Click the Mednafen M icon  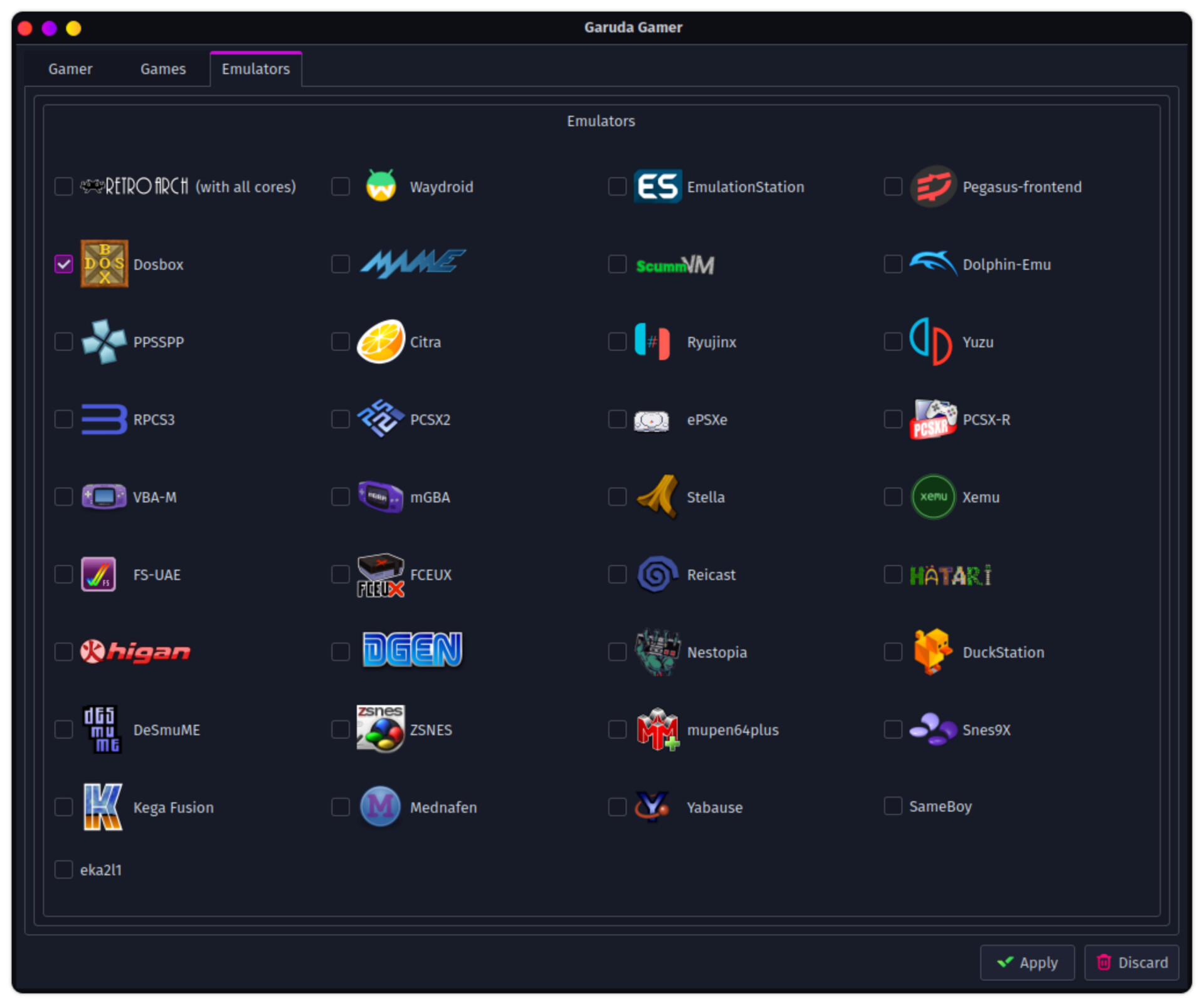(381, 806)
